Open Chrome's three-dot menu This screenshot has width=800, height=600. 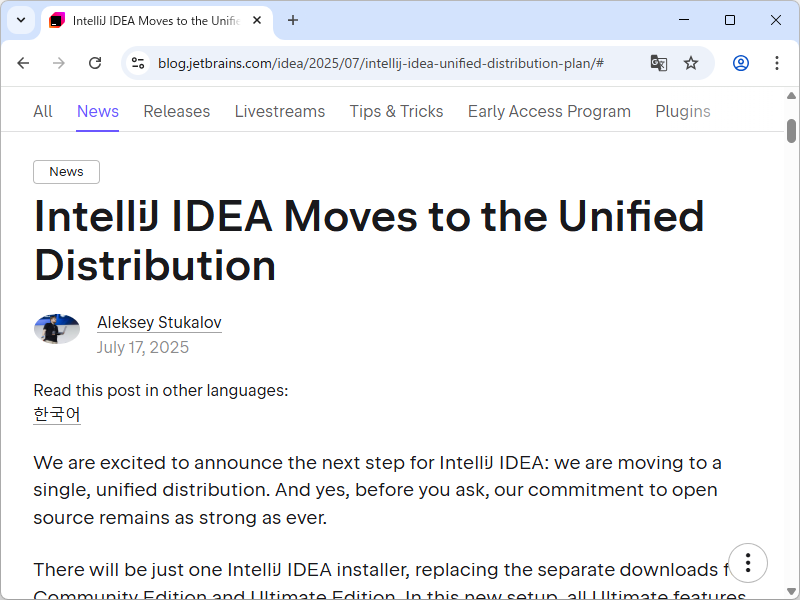[x=777, y=63]
